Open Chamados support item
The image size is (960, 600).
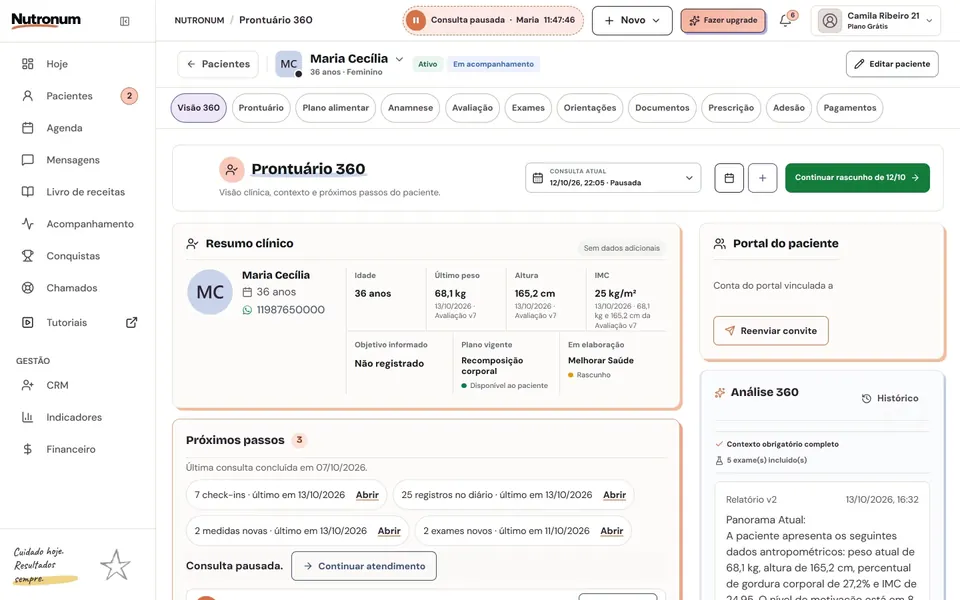(78, 288)
